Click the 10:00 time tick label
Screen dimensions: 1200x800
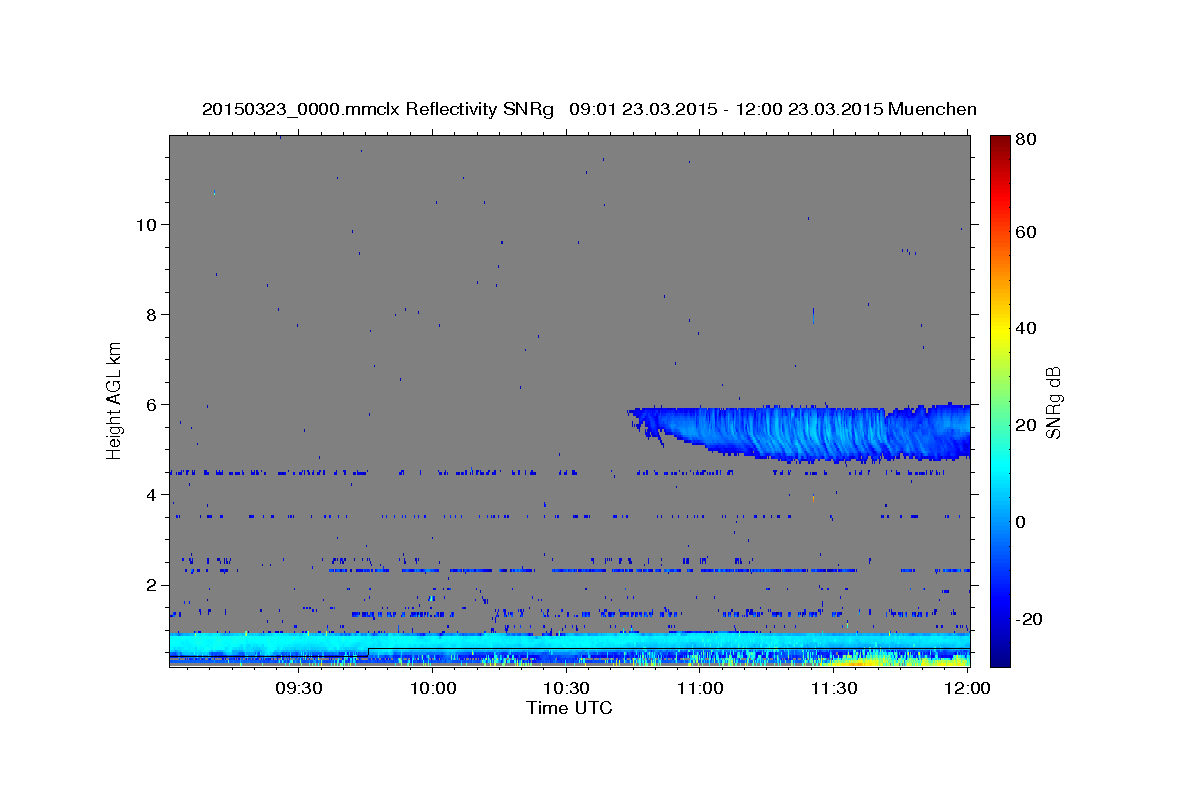(433, 688)
